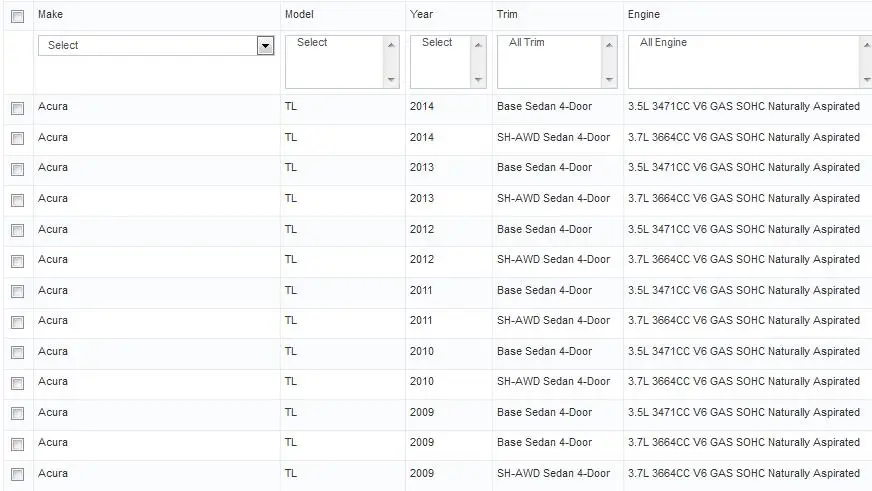Viewport: 872px width, 491px height.
Task: Click the Make column header
Action: pos(51,14)
